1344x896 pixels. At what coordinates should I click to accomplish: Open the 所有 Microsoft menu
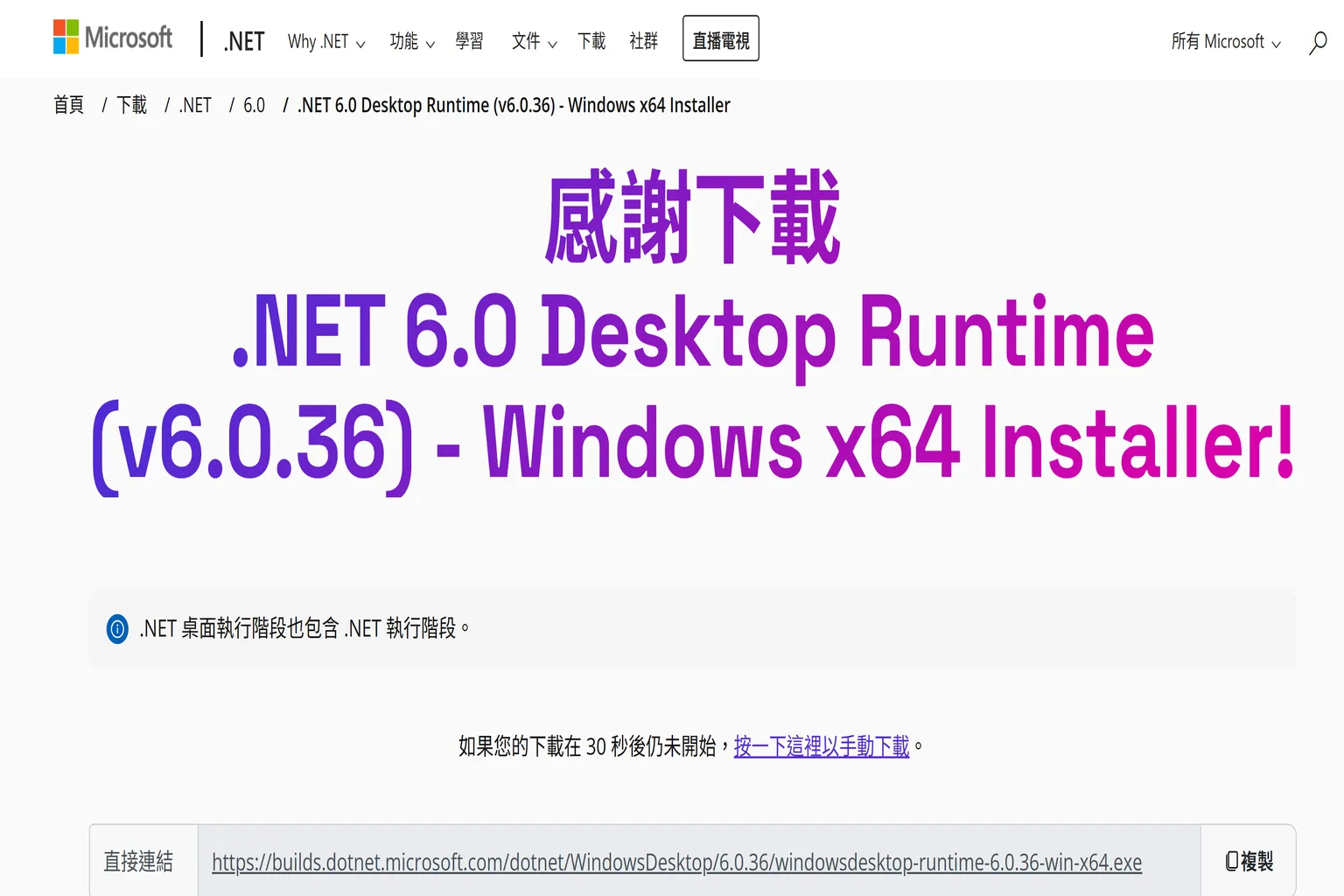pos(1225,41)
